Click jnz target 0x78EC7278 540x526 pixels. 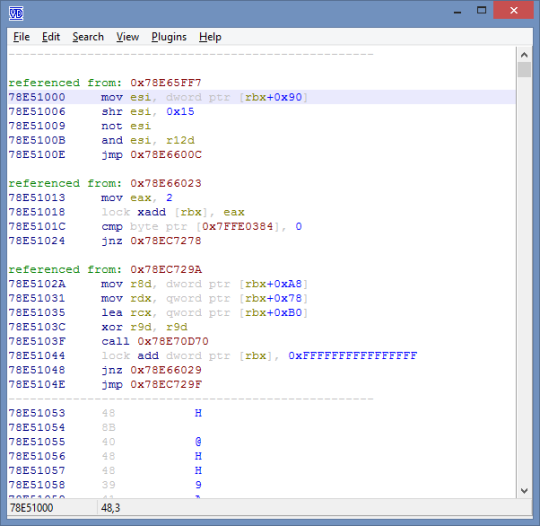click(x=166, y=241)
